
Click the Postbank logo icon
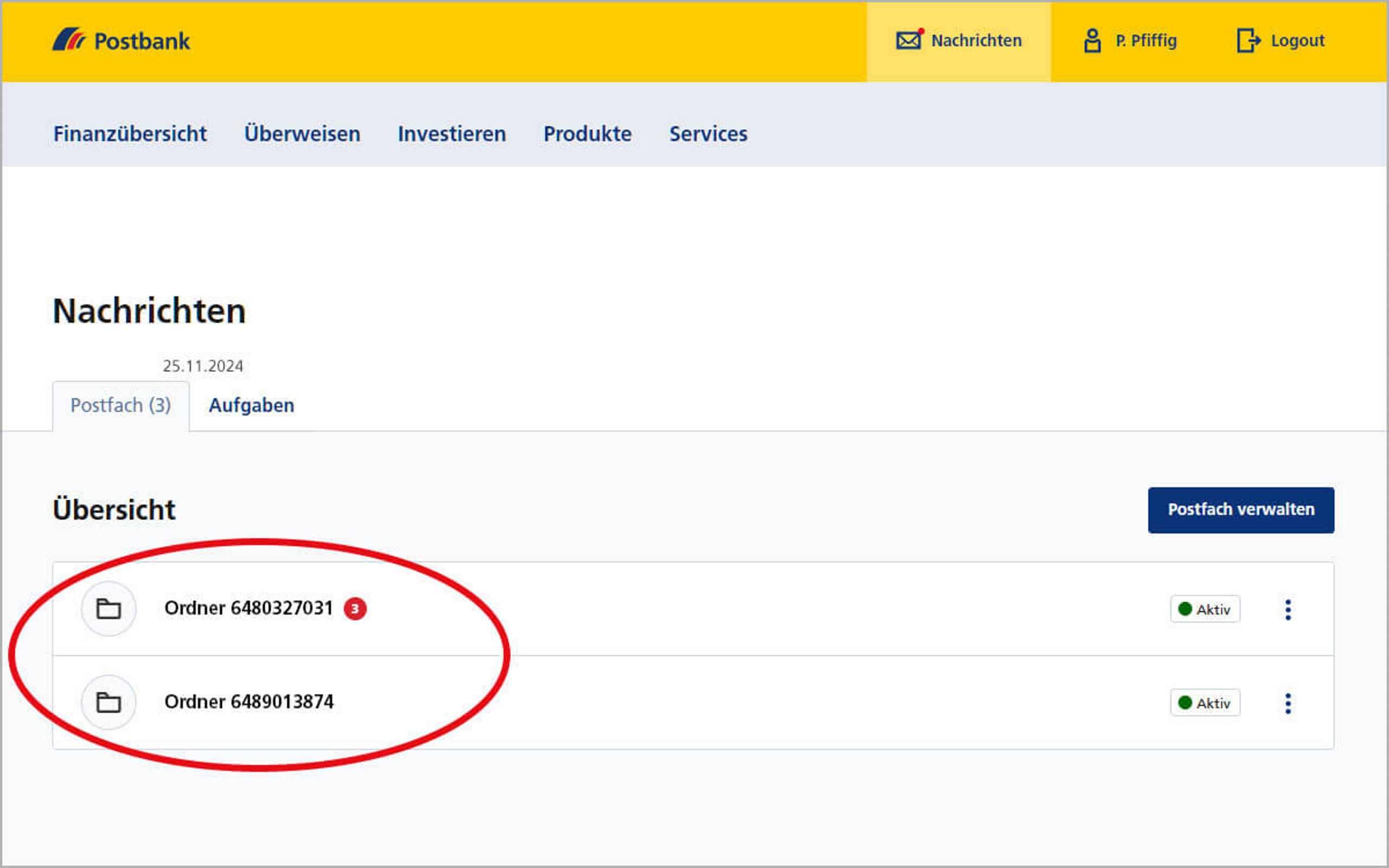[x=68, y=40]
